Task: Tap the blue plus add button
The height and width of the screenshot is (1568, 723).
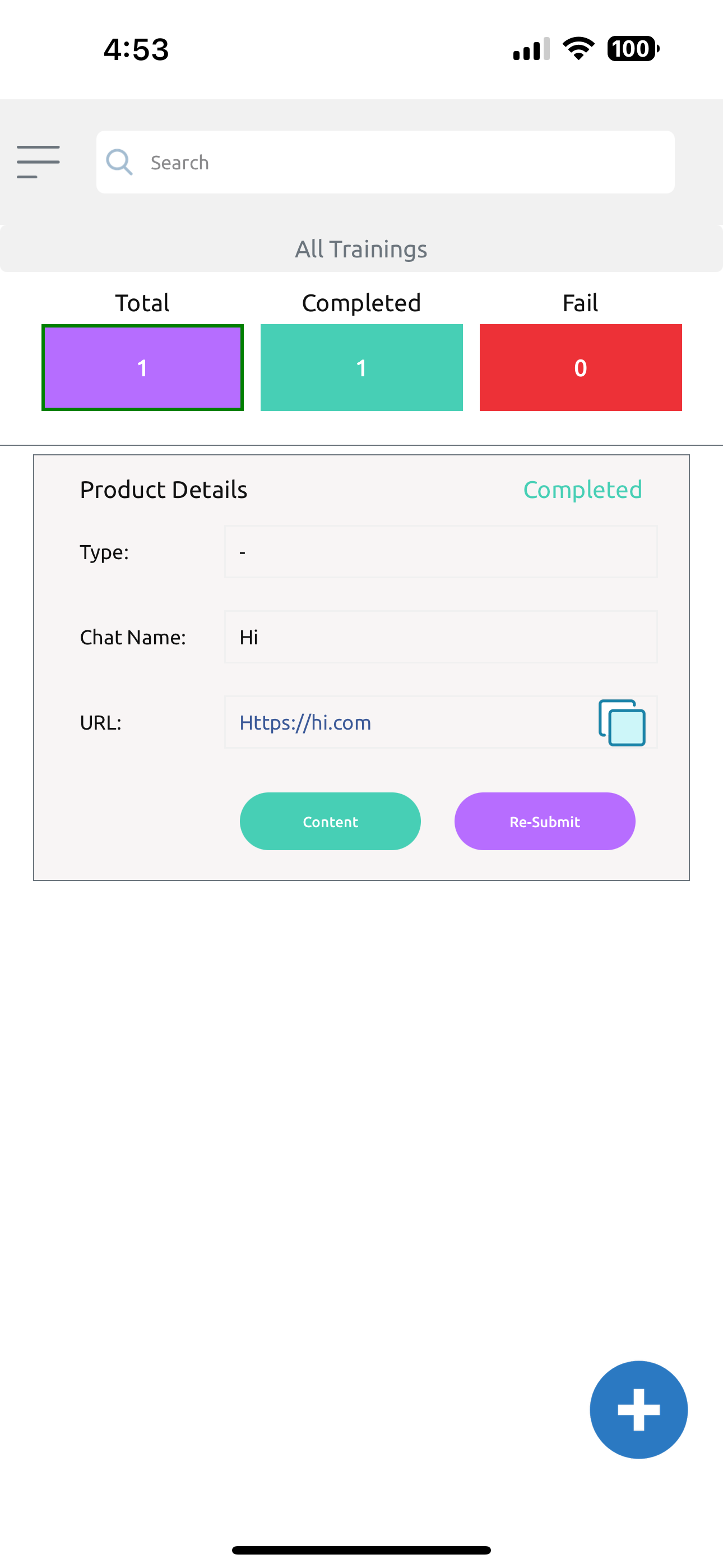Action: click(638, 1409)
